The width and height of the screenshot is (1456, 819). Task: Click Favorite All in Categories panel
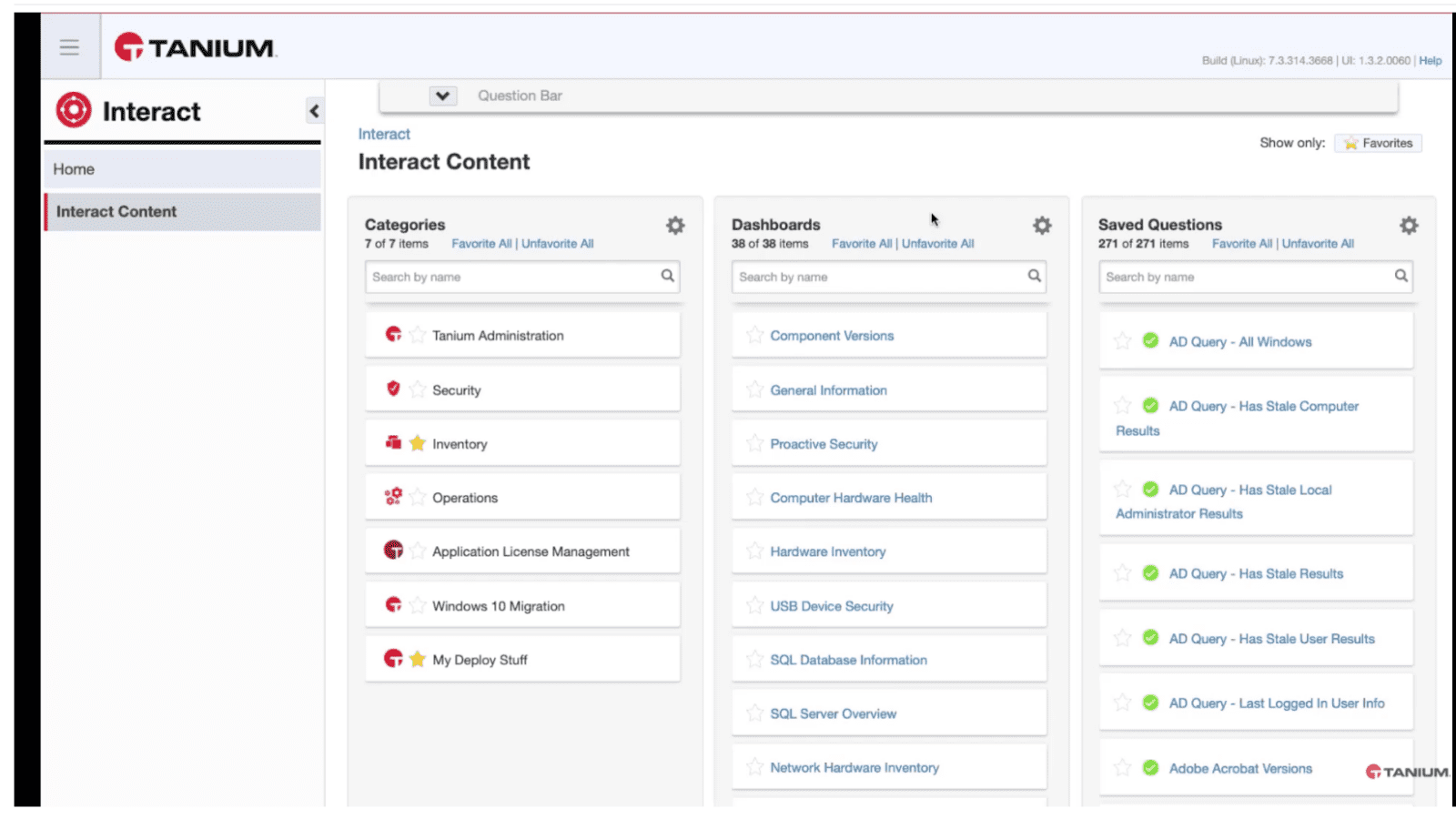pyautogui.click(x=481, y=244)
